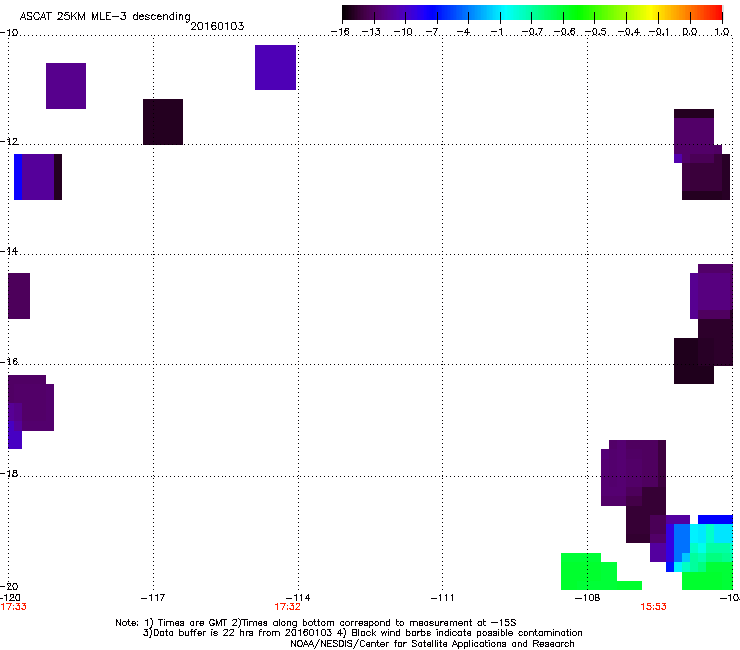
Task: Click the latitude label -14
Action: (9, 251)
